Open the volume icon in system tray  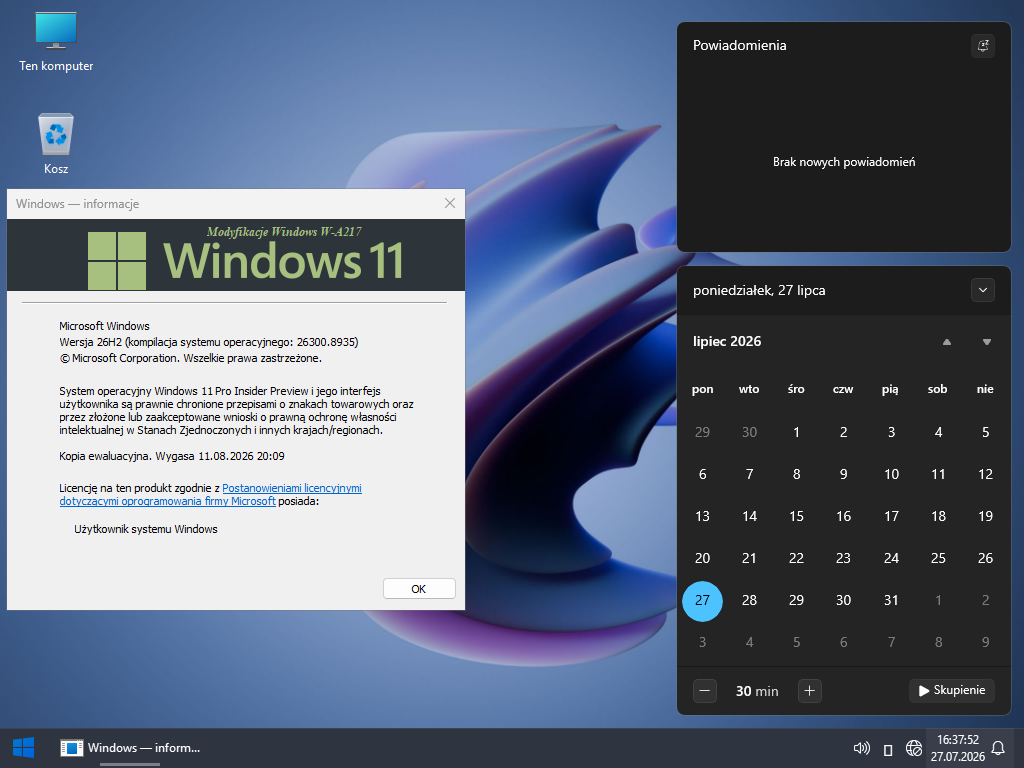pos(861,748)
